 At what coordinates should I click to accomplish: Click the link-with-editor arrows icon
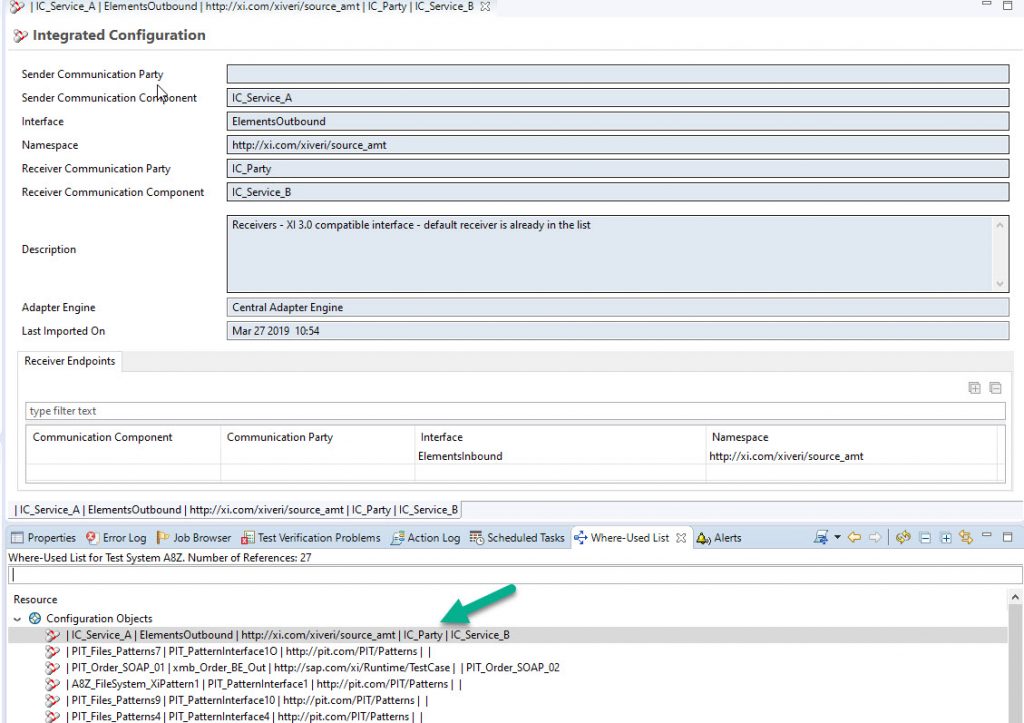coord(966,538)
